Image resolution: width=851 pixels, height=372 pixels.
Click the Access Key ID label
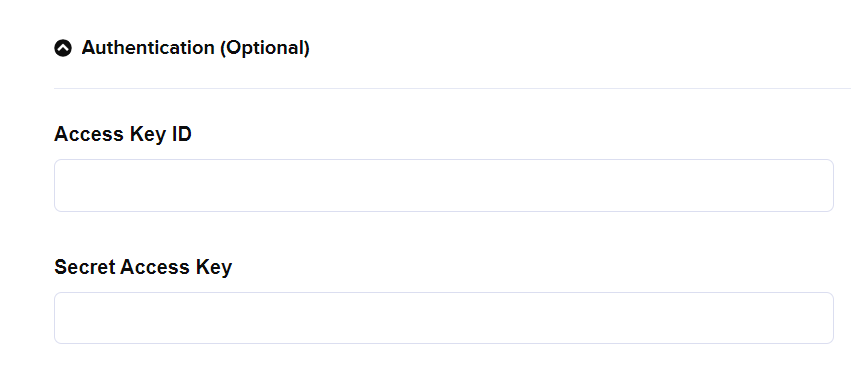click(x=123, y=134)
